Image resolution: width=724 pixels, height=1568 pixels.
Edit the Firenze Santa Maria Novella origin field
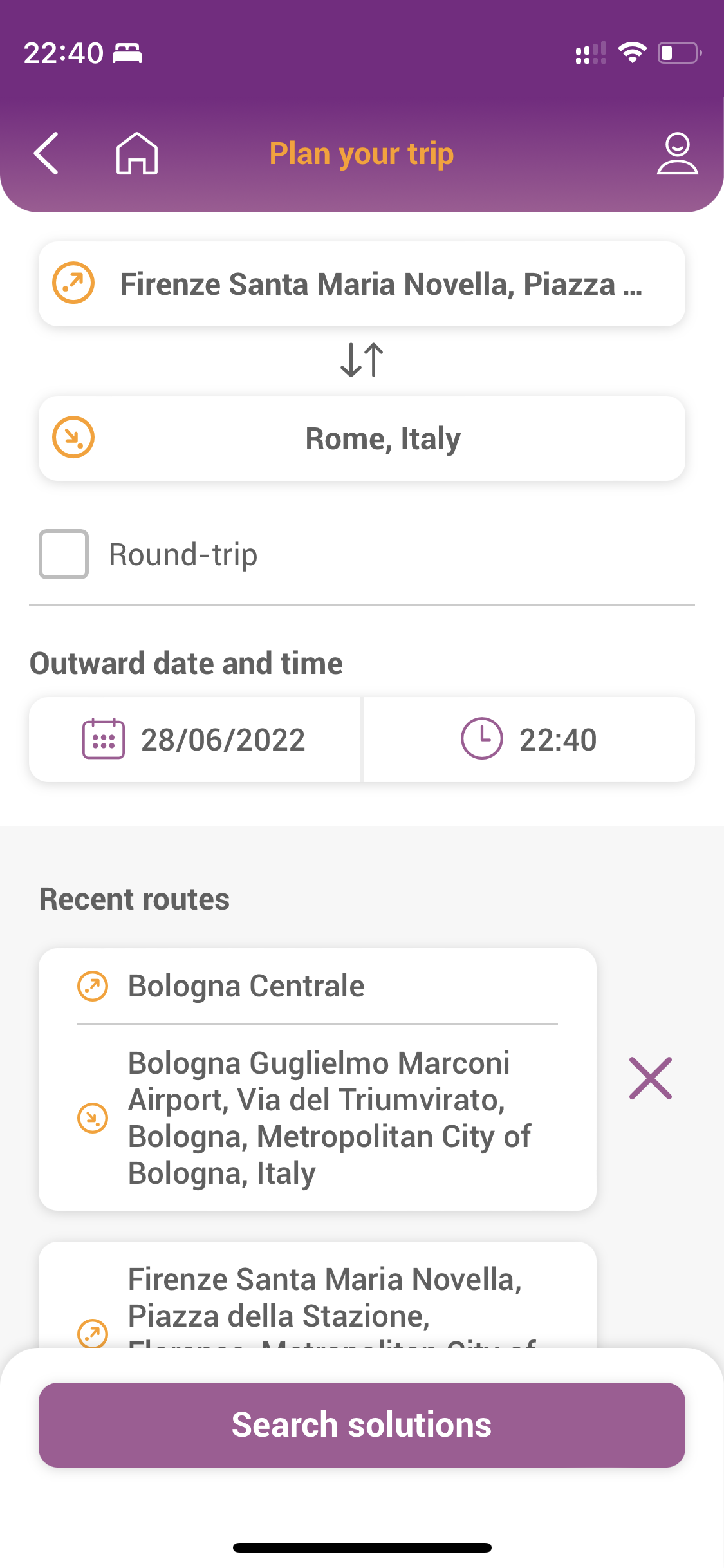[362, 284]
